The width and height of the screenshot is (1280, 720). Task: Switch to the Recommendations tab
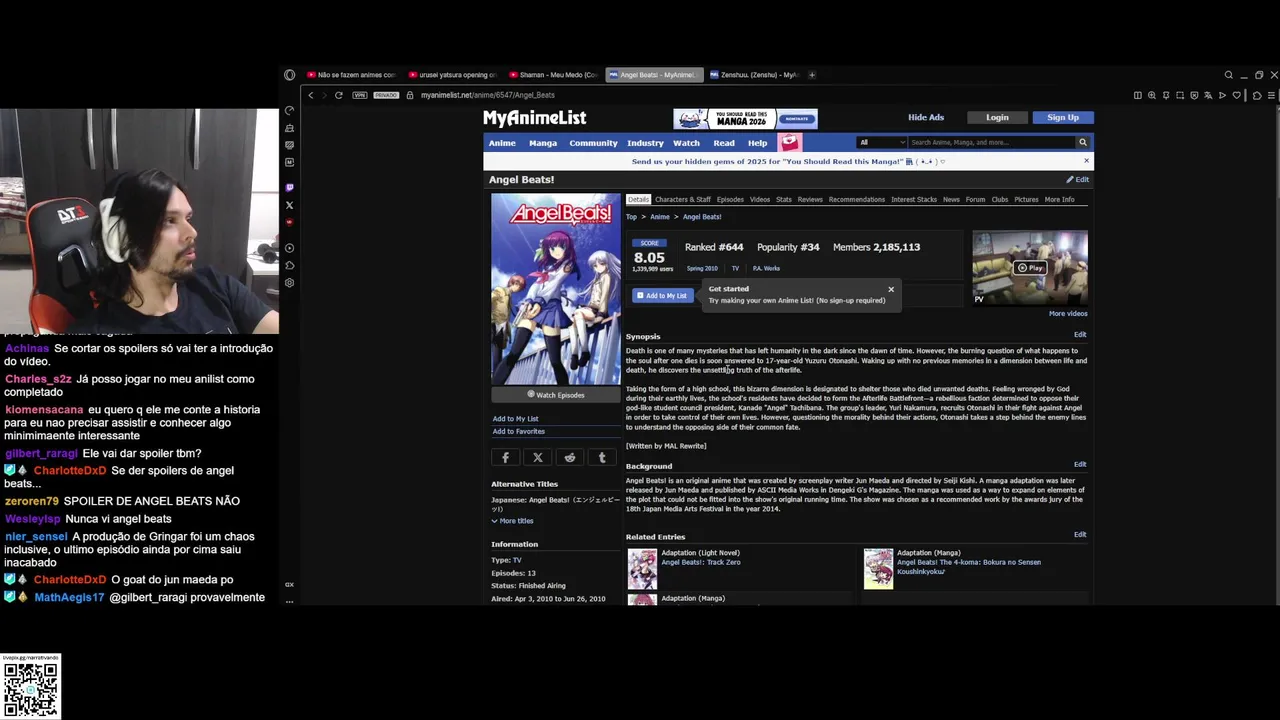(857, 199)
